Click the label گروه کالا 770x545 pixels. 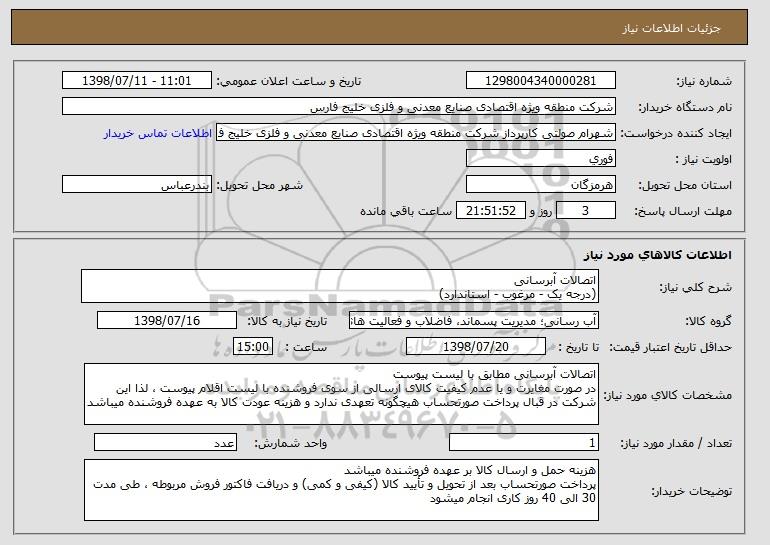[708, 322]
